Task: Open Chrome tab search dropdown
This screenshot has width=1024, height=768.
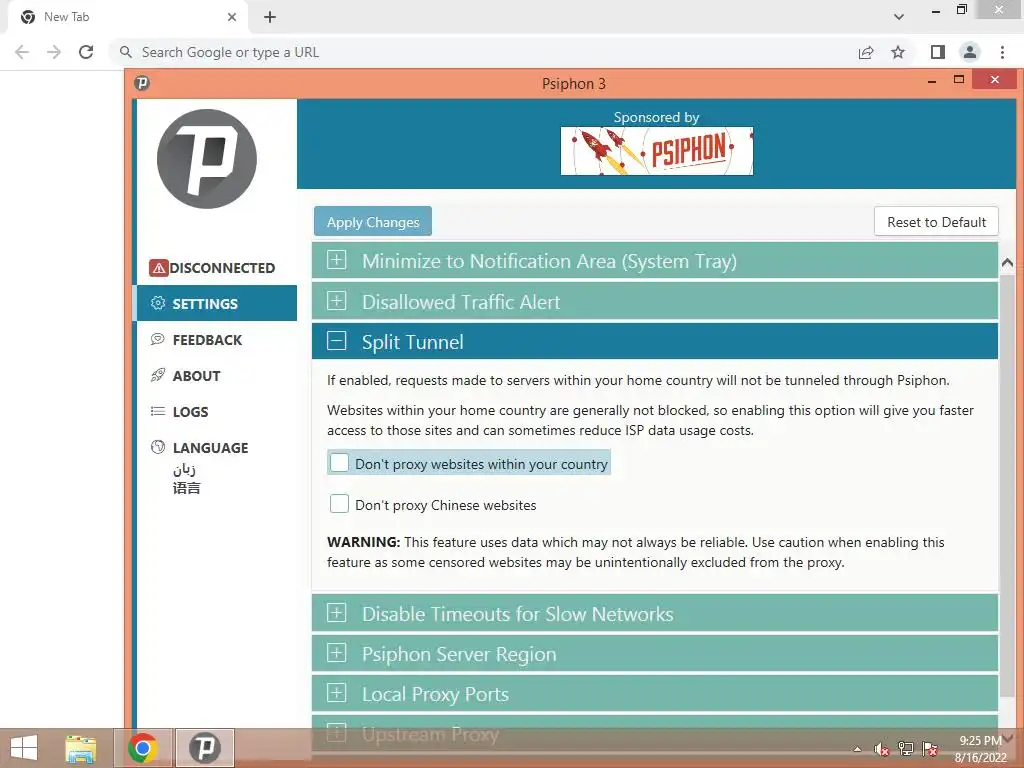Action: [899, 17]
